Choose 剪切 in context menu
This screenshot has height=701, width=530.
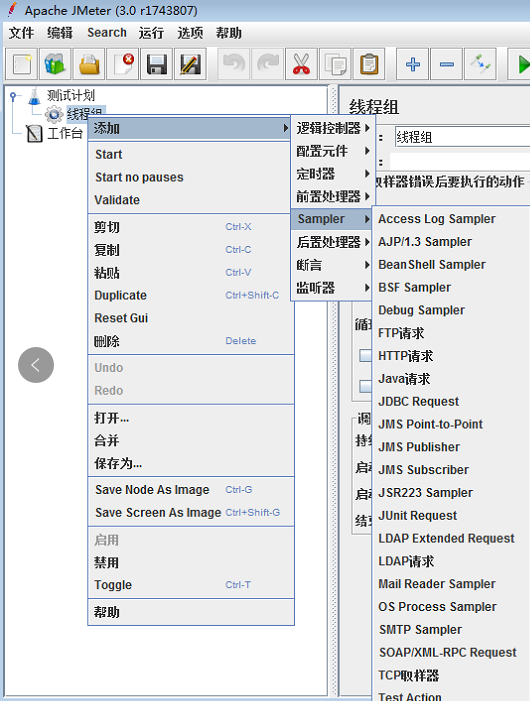pyautogui.click(x=191, y=227)
